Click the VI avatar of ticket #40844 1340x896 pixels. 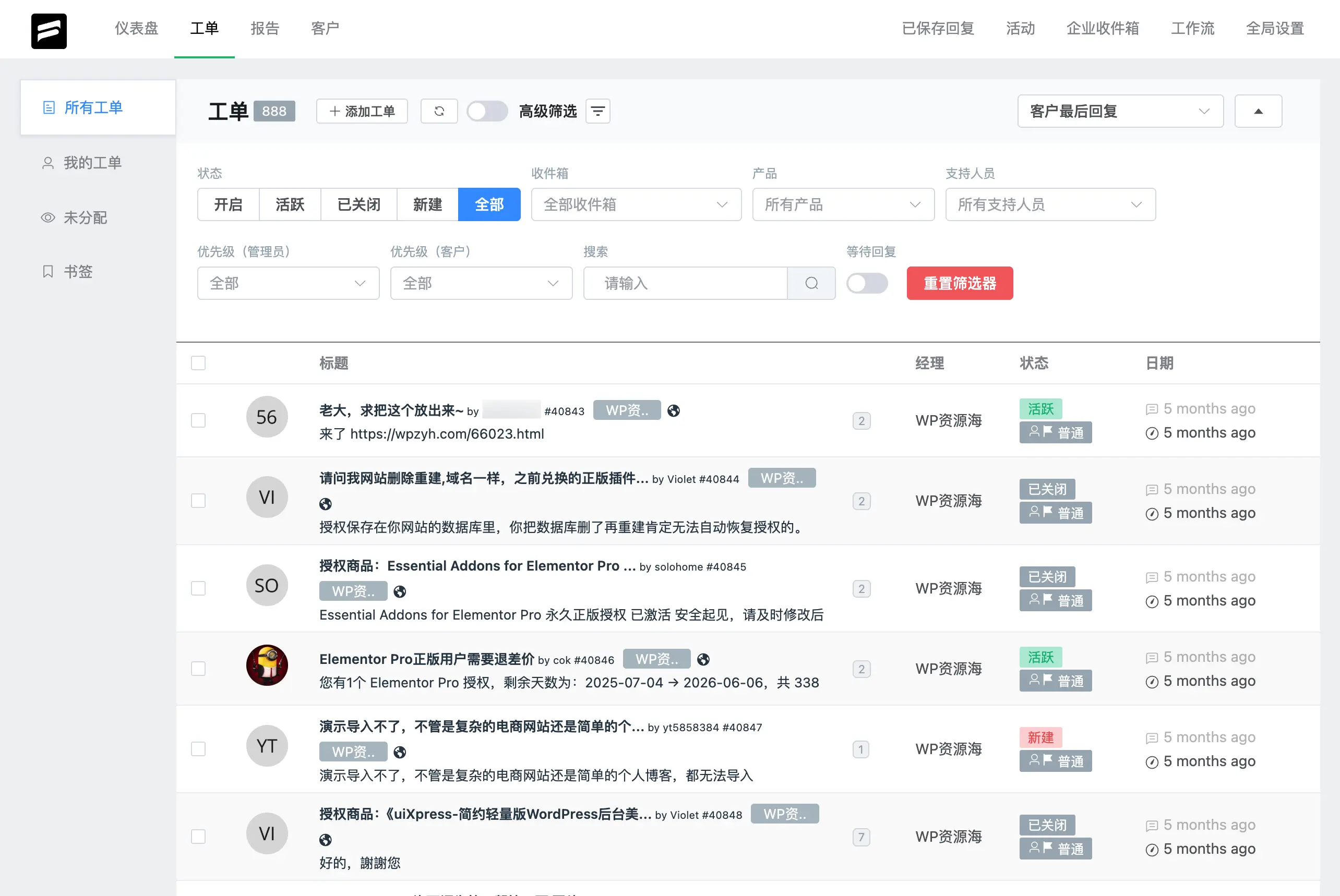click(267, 497)
